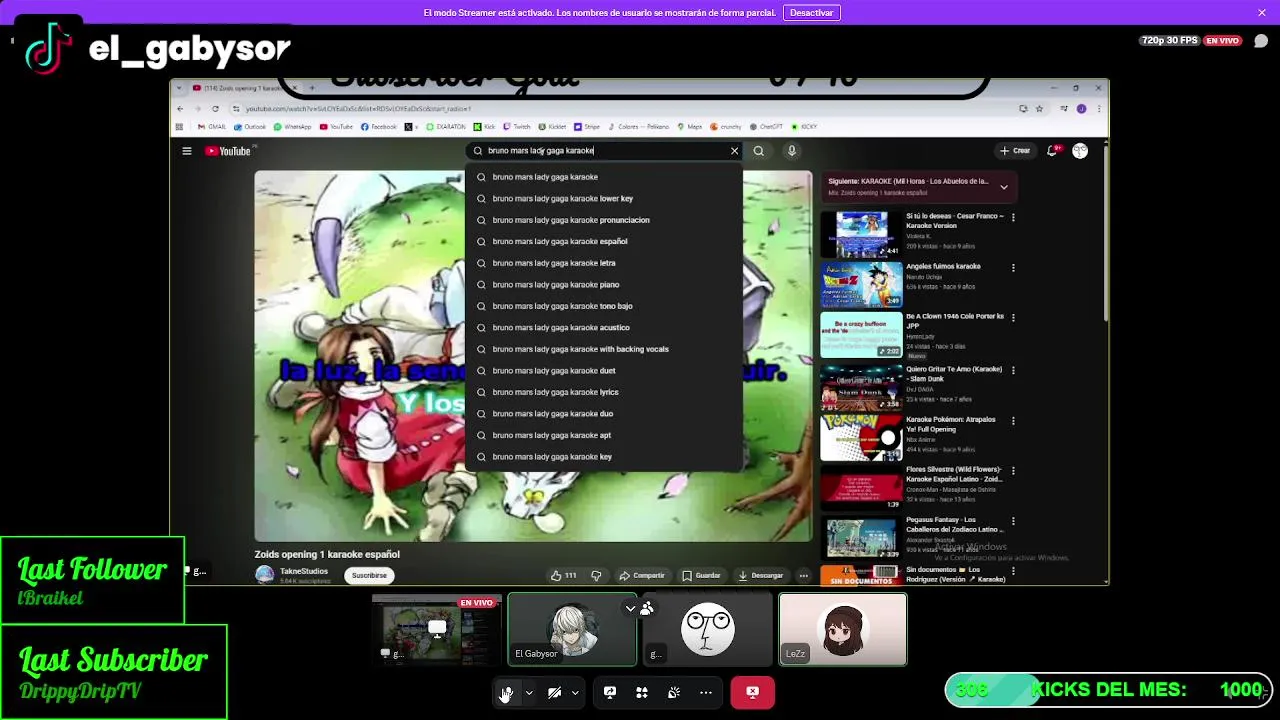This screenshot has height=720, width=1280.
Task: Dismiss the streamer mode banner
Action: click(x=1262, y=13)
